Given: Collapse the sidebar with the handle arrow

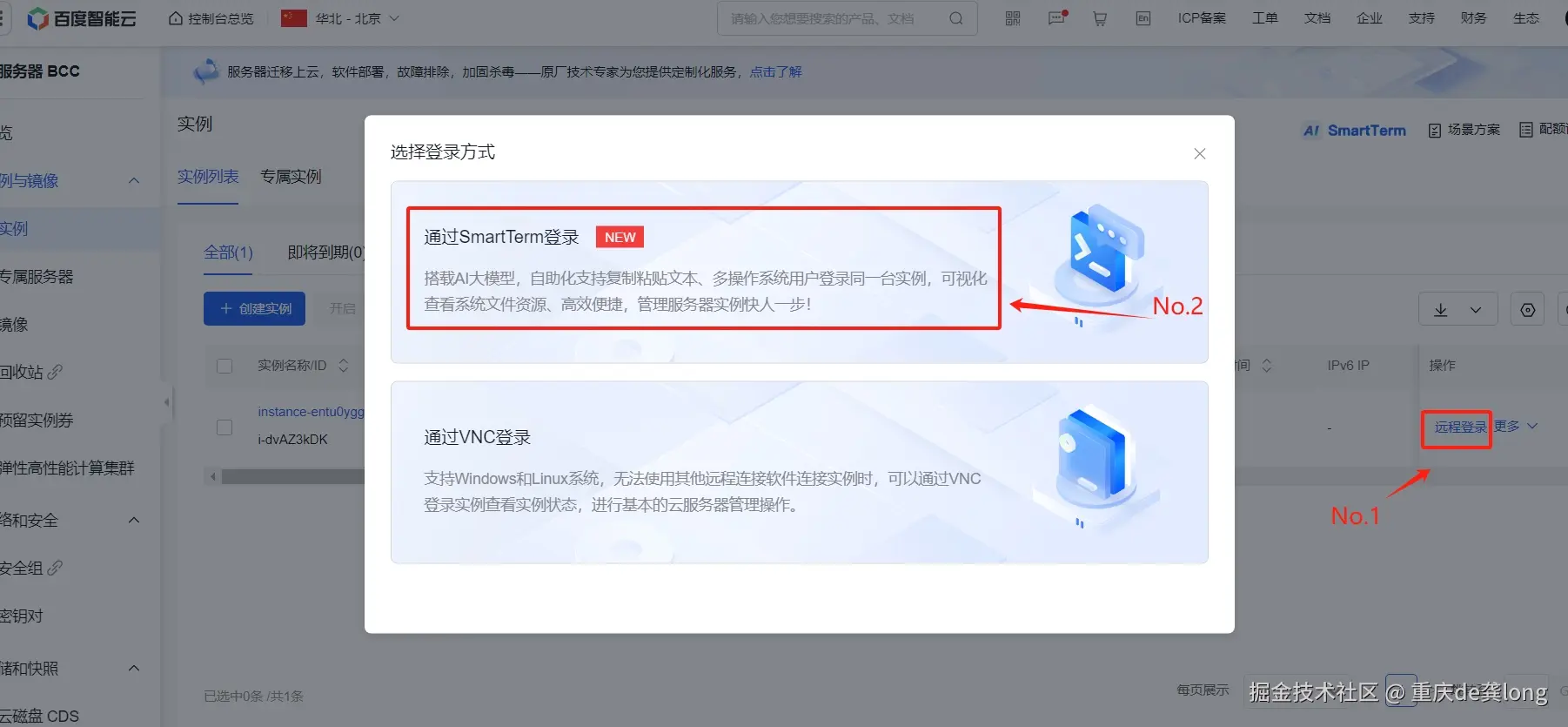Looking at the screenshot, I should coord(166,402).
